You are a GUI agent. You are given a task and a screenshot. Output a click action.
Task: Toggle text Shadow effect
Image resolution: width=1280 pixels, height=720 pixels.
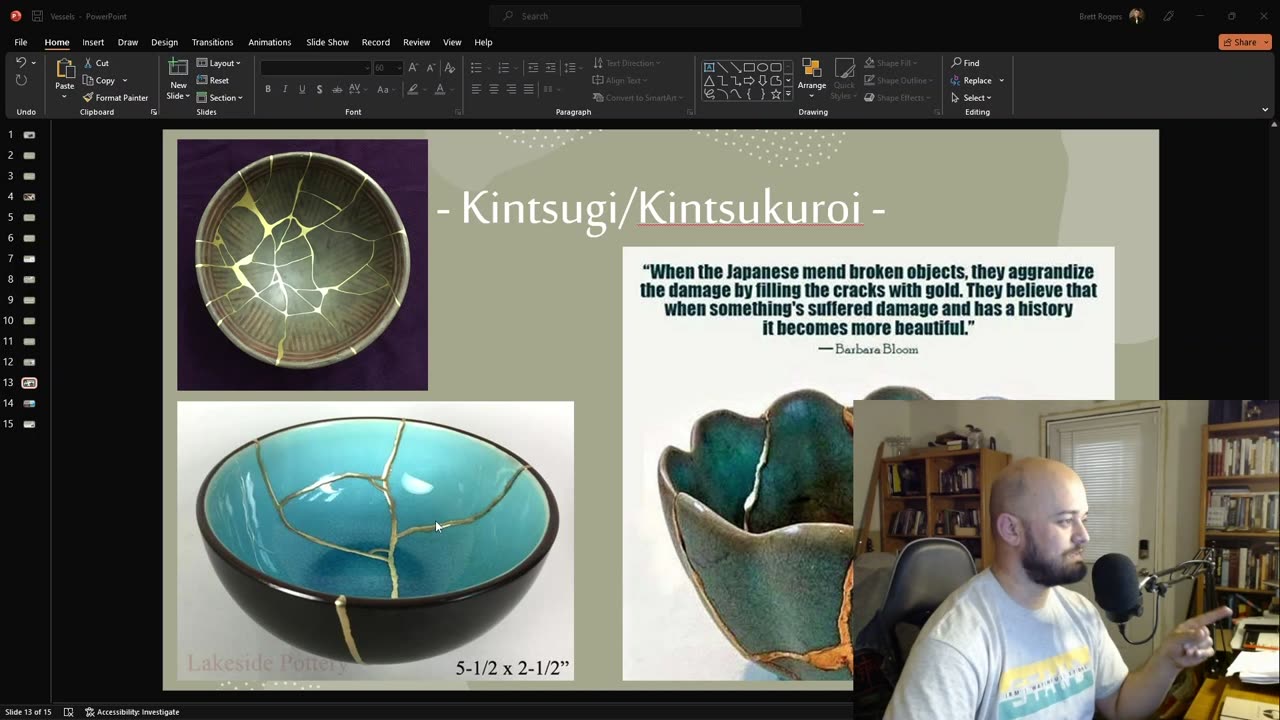pos(319,89)
